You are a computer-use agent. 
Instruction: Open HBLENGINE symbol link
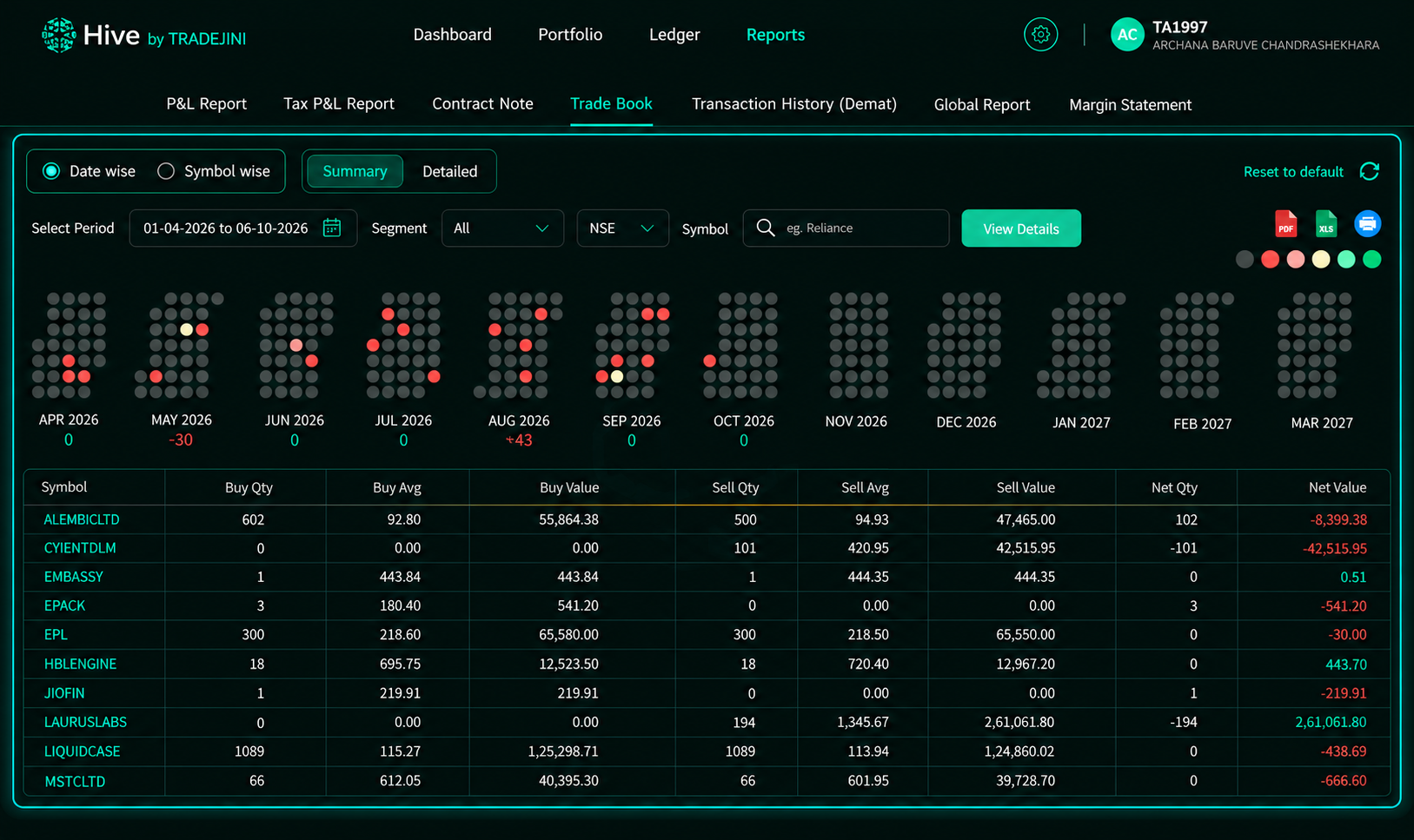point(80,664)
